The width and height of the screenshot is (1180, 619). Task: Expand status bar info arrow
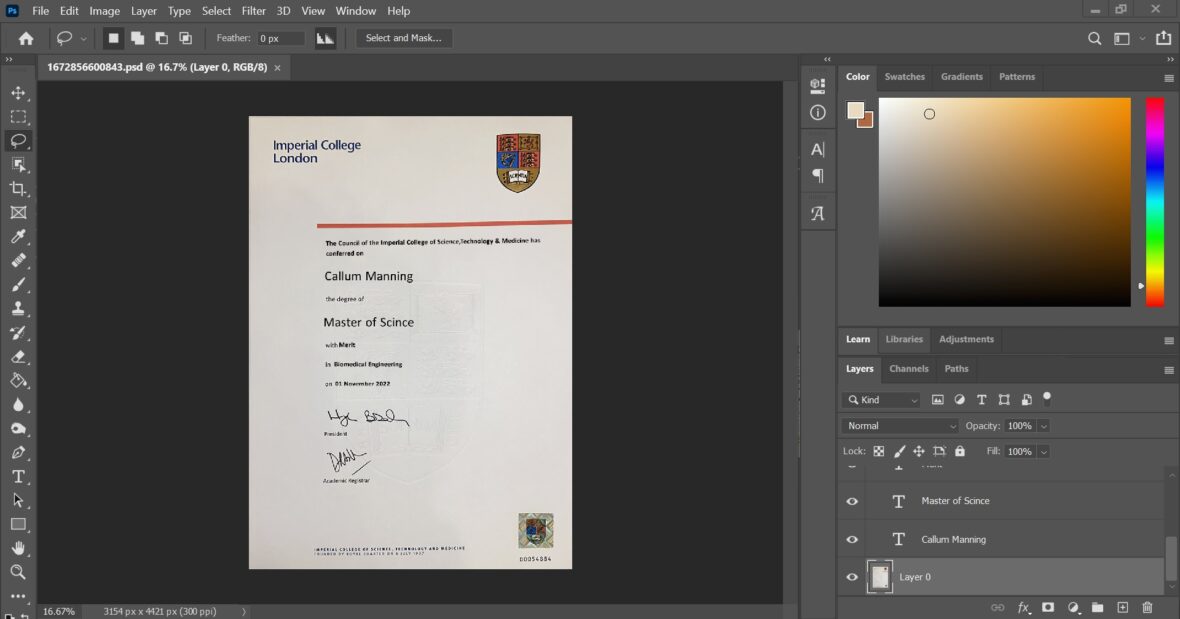coord(244,611)
